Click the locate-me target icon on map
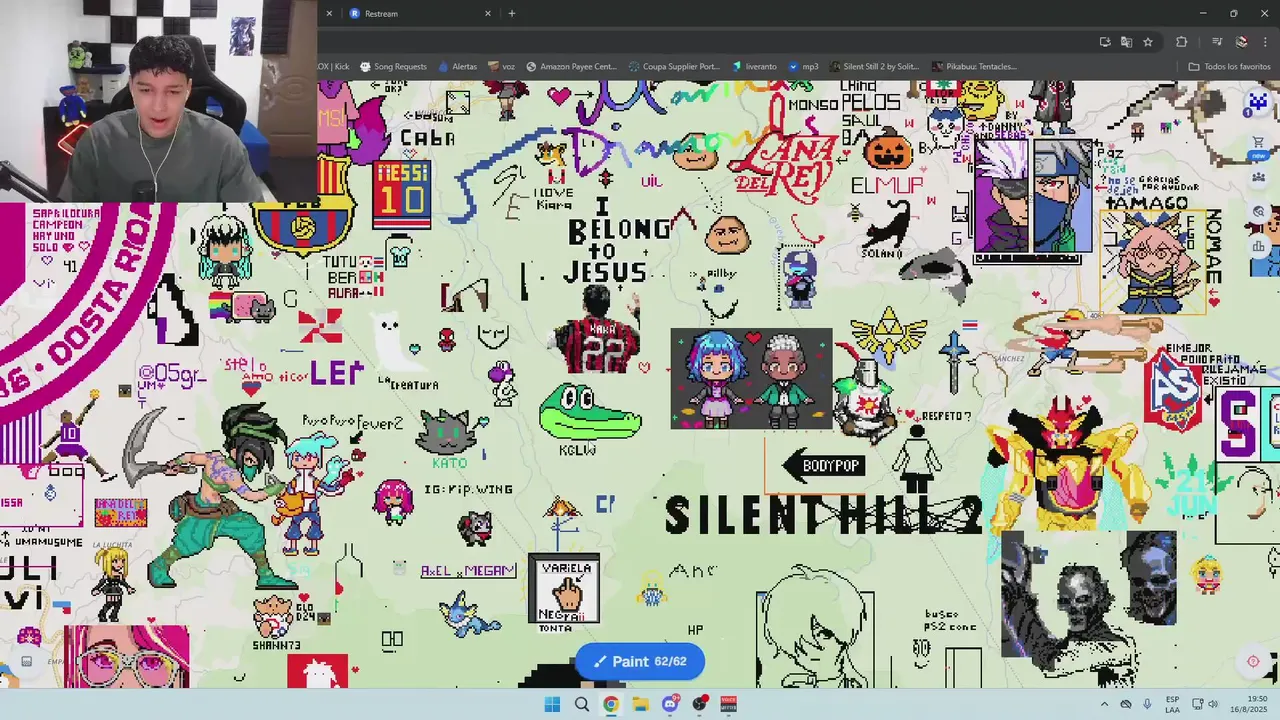The image size is (1280, 720). point(1253,661)
